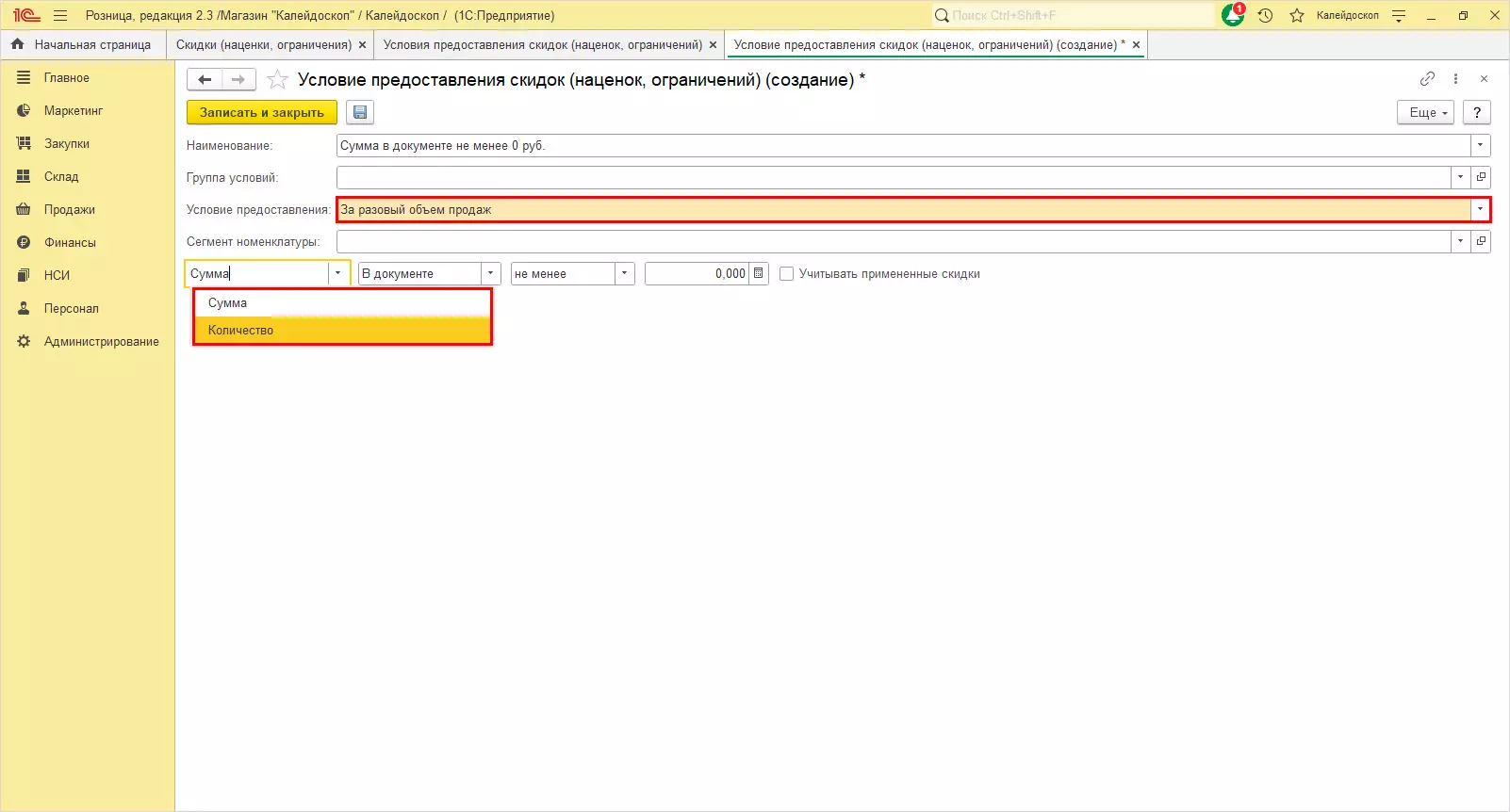1510x812 pixels.
Task: Open help with the ? button
Action: click(1477, 112)
